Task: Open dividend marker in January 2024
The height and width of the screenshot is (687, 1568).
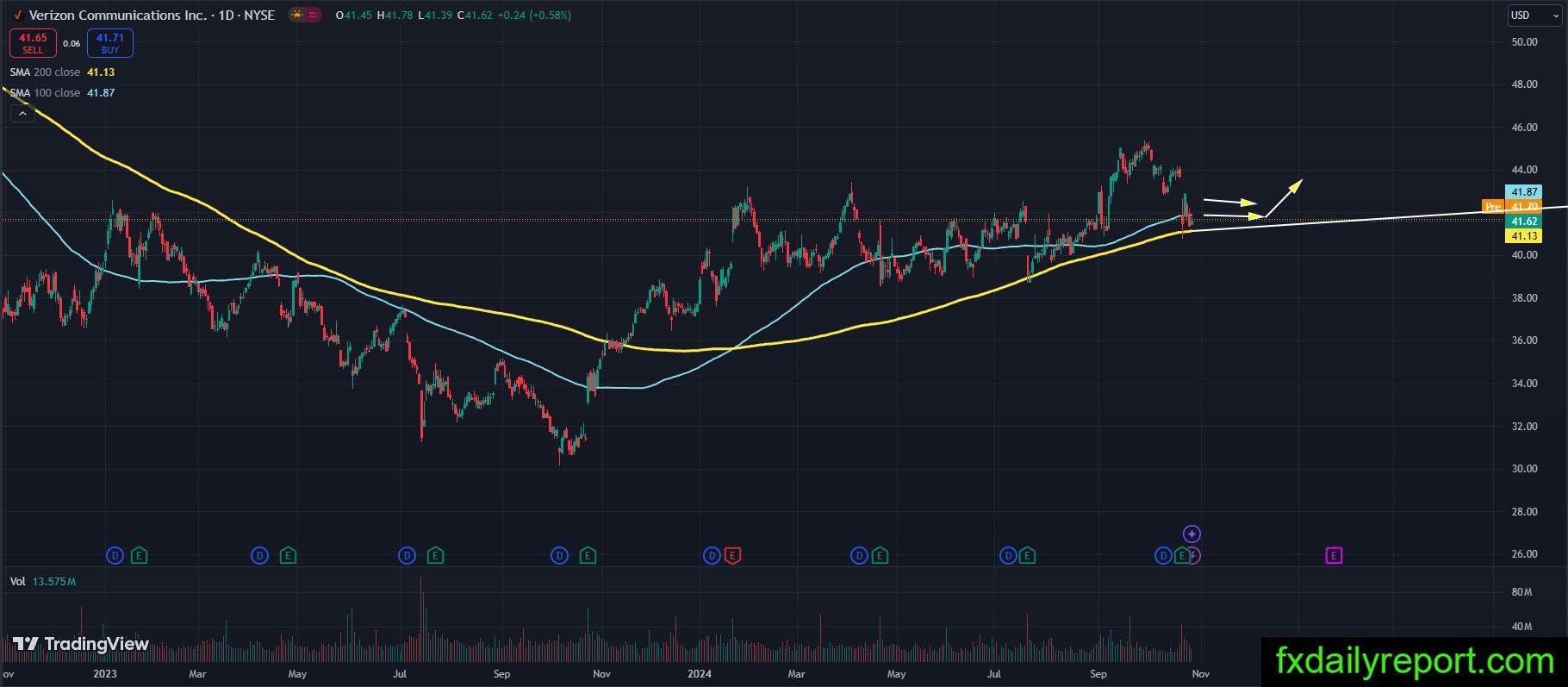Action: click(712, 556)
